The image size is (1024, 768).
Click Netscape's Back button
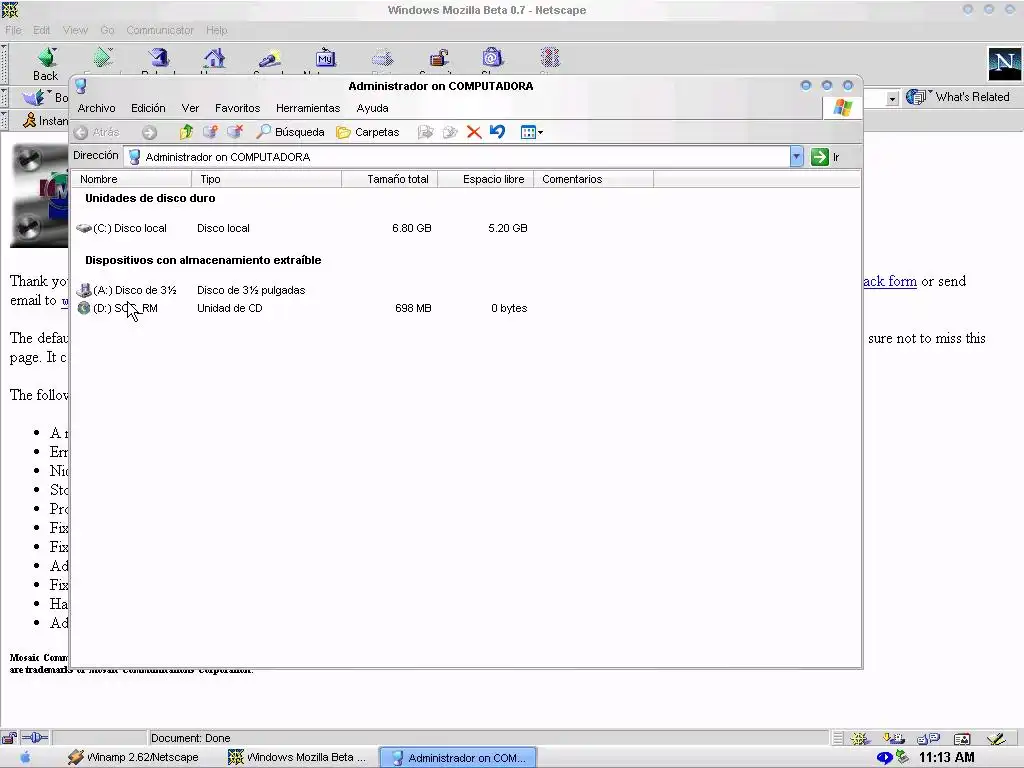pos(46,64)
